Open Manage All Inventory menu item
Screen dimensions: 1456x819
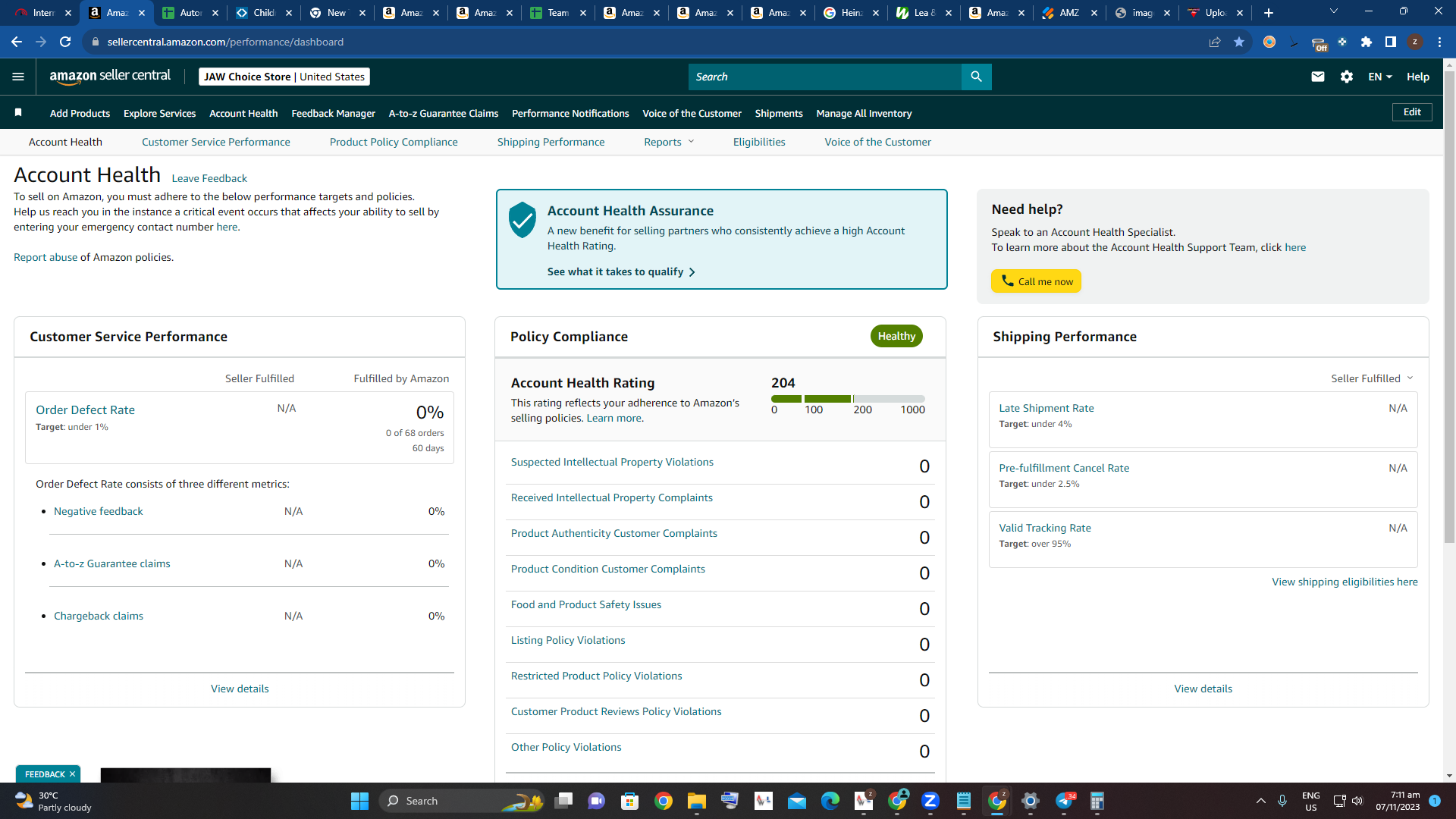click(864, 113)
